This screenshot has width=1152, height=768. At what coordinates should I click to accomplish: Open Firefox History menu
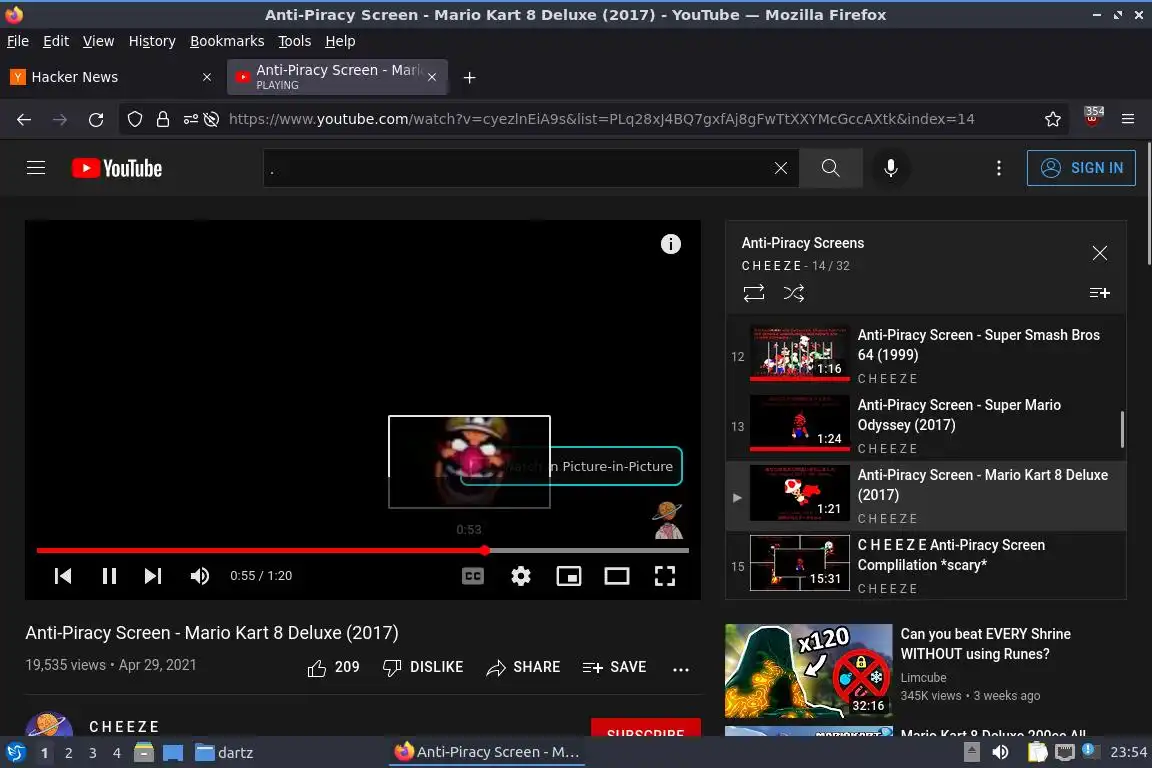[152, 41]
